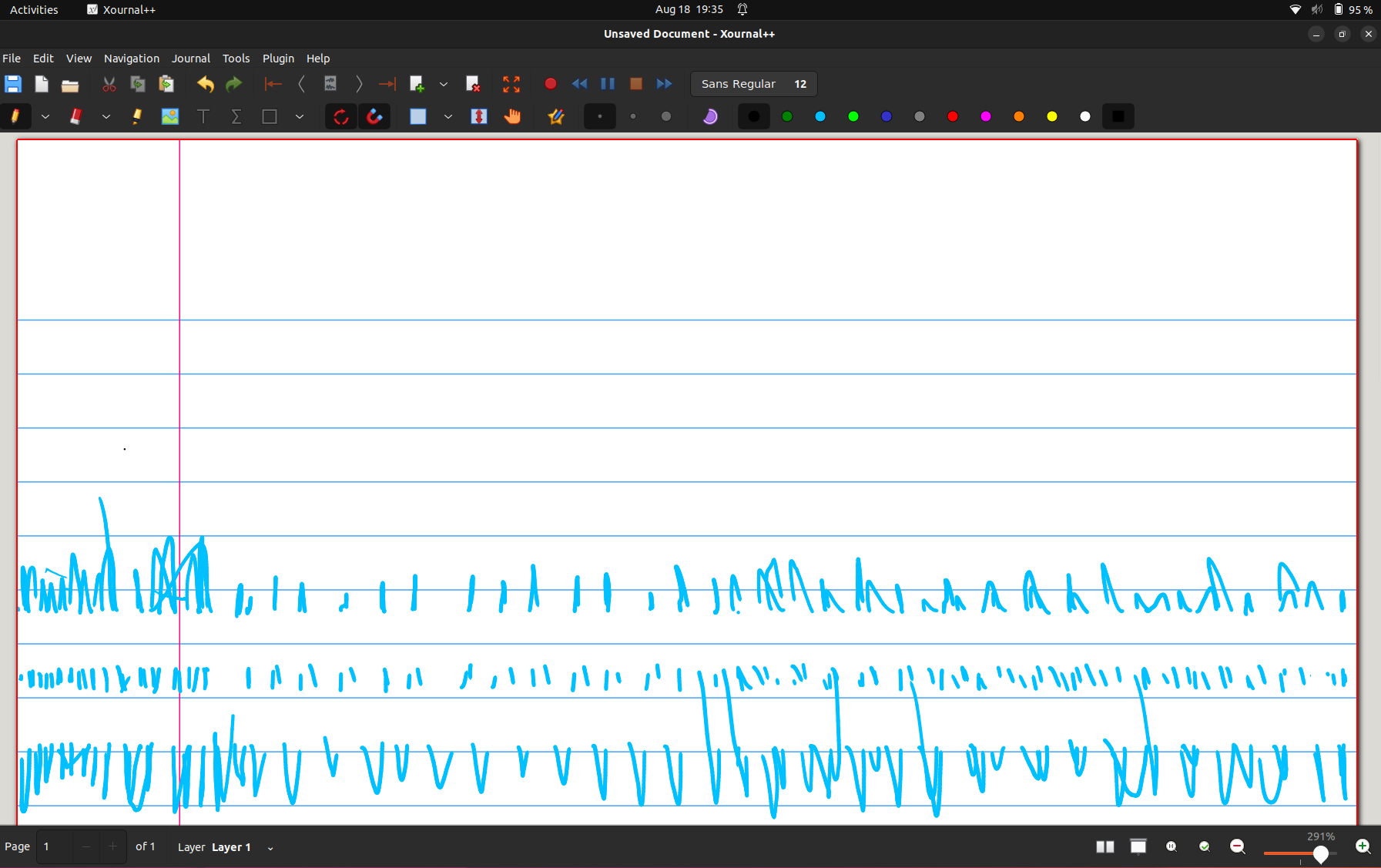Select the Vertical space tool

479,116
